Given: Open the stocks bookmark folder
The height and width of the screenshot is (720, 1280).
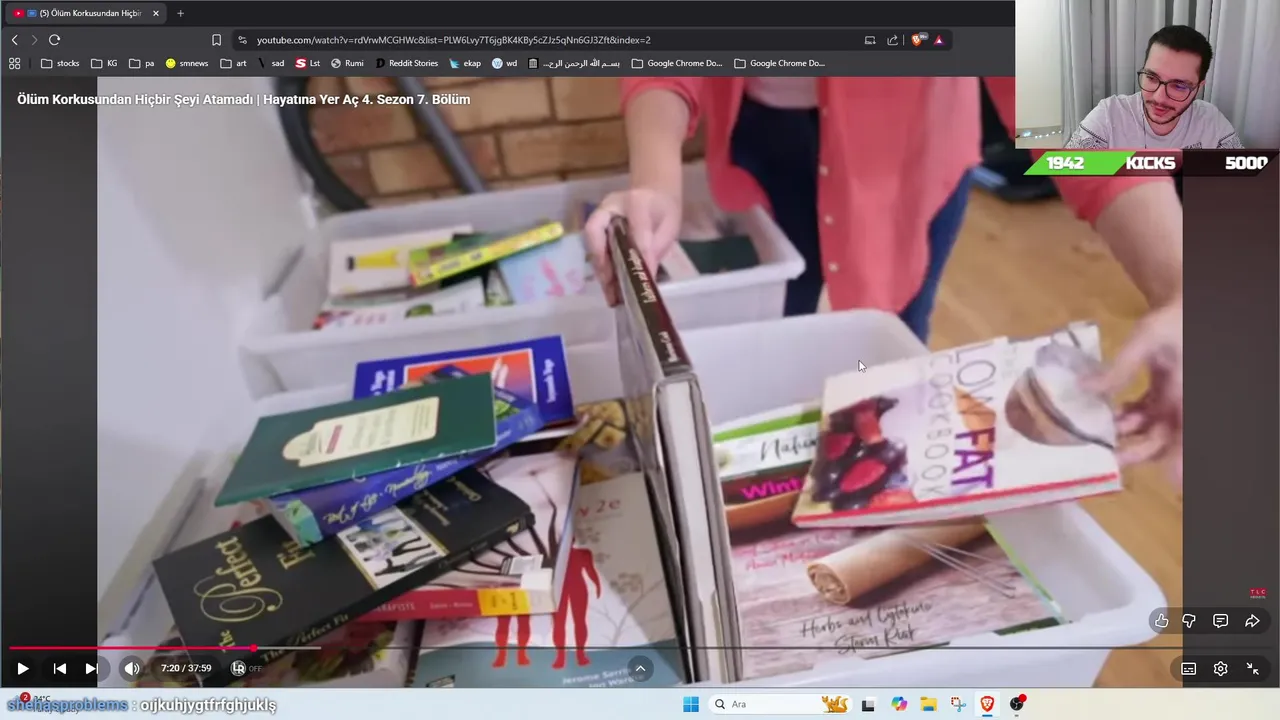Looking at the screenshot, I should 60,63.
